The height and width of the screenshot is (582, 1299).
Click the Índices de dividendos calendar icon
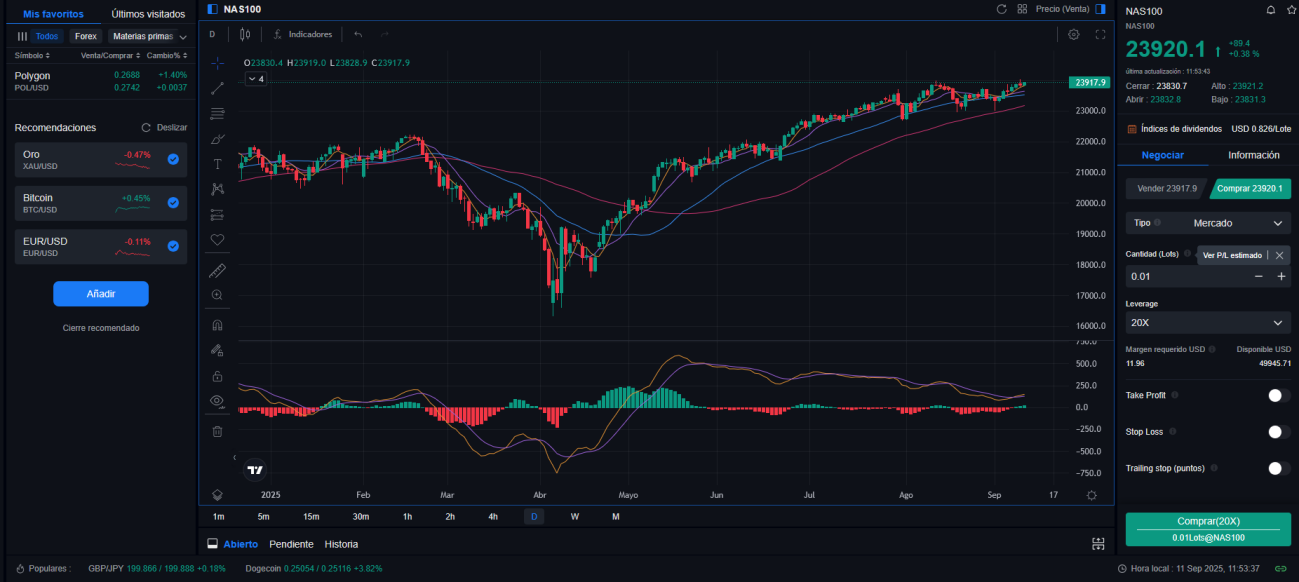pyautogui.click(x=1131, y=129)
